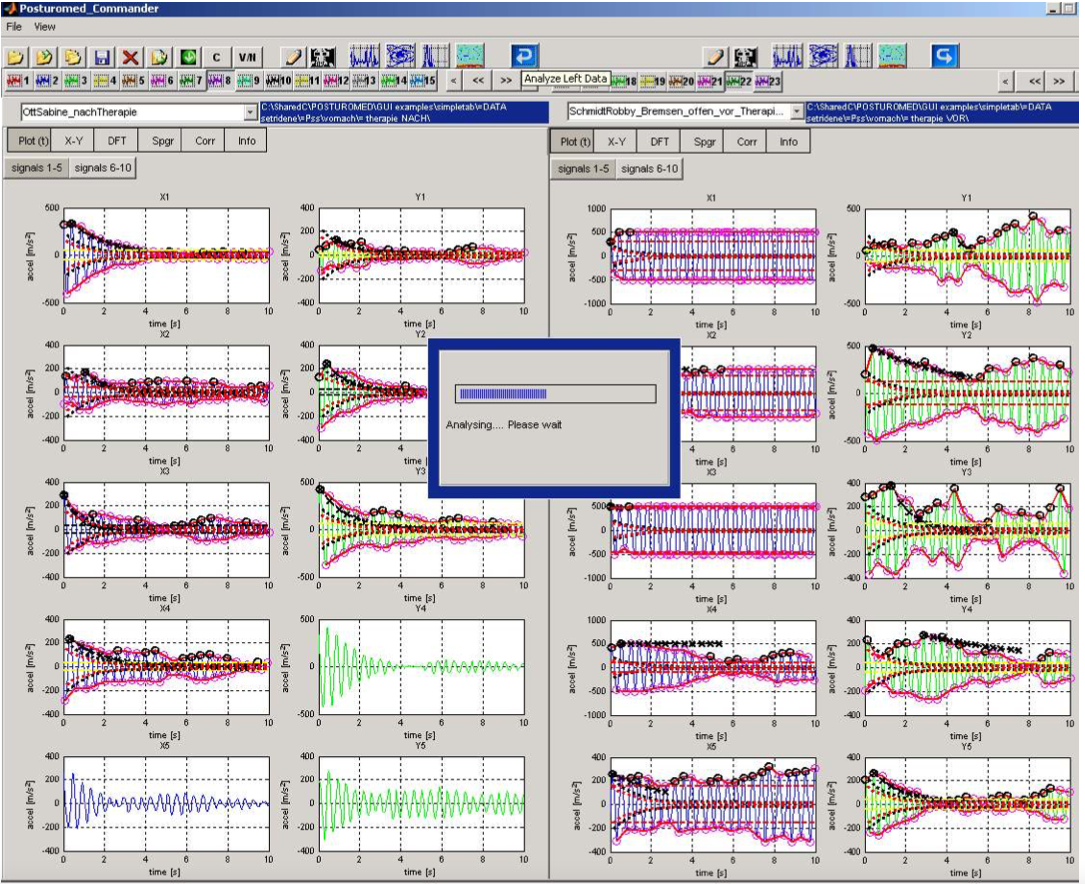Toggle signal set 8 button

pos(221,80)
